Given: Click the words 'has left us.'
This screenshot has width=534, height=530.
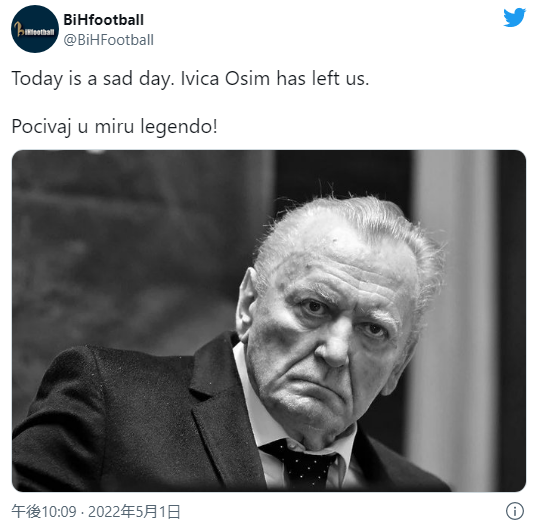Looking at the screenshot, I should [323, 79].
